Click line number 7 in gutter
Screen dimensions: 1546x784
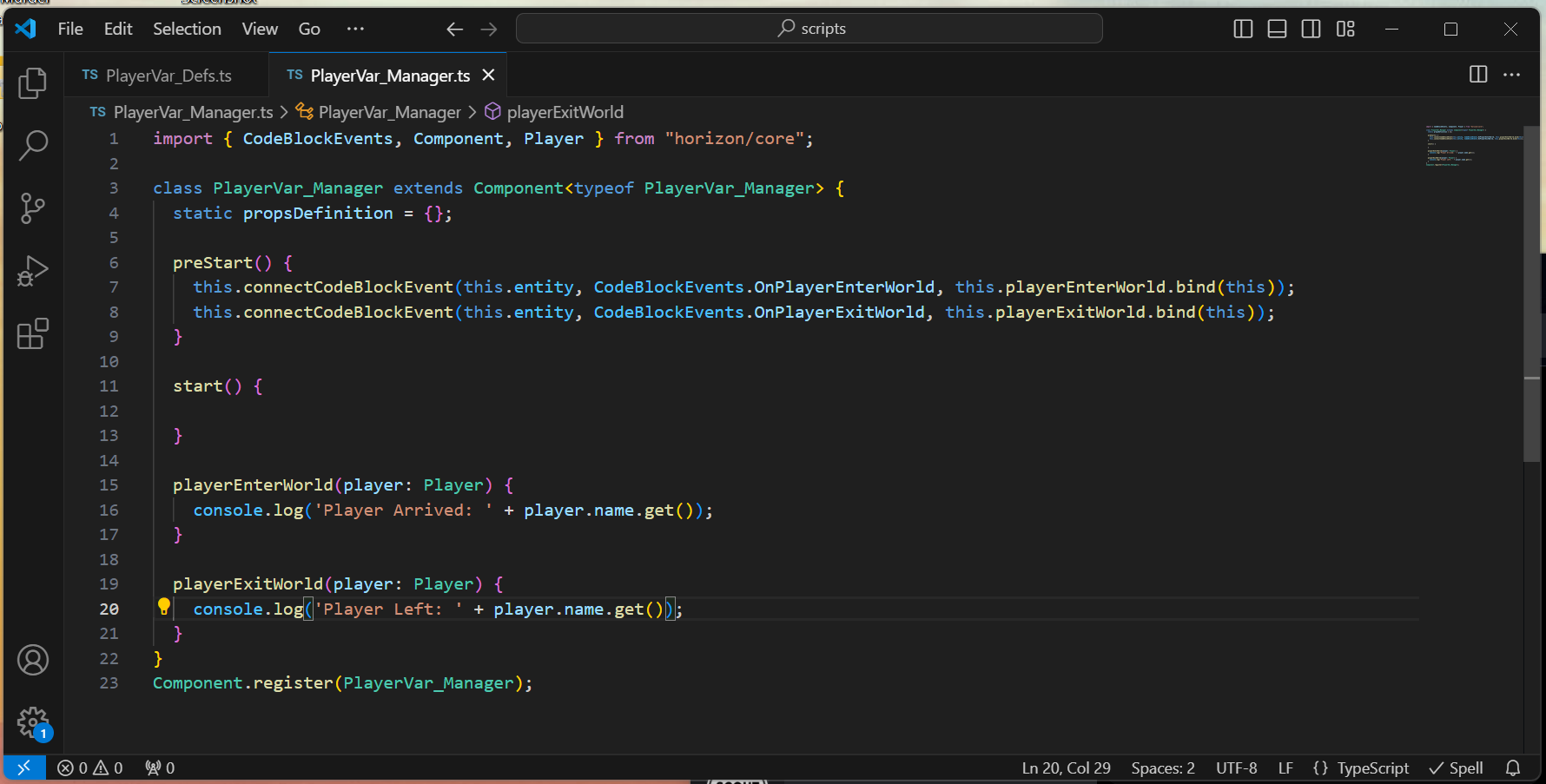click(113, 287)
